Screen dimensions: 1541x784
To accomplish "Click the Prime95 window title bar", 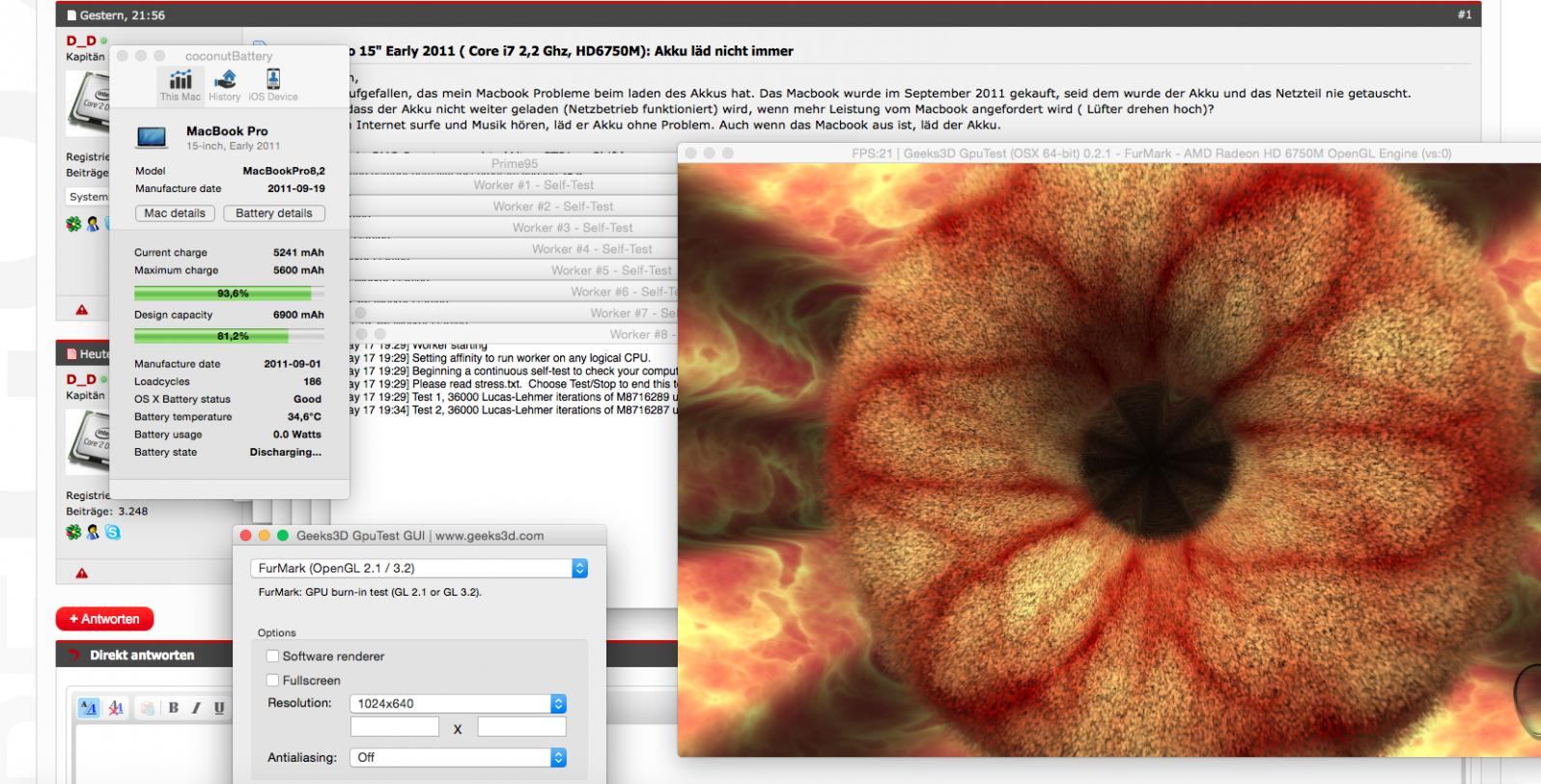I will click(514, 164).
